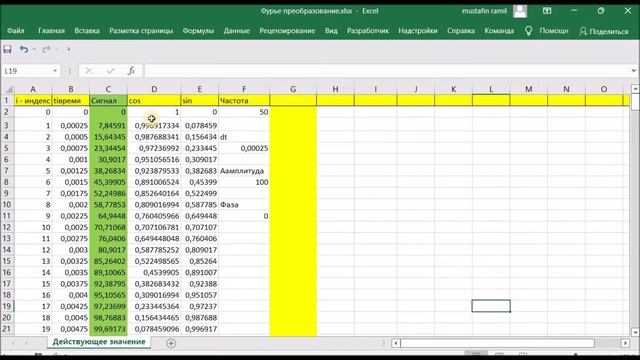Redo the last undone action
Screen dimensions: 640x360
(x=46, y=49)
